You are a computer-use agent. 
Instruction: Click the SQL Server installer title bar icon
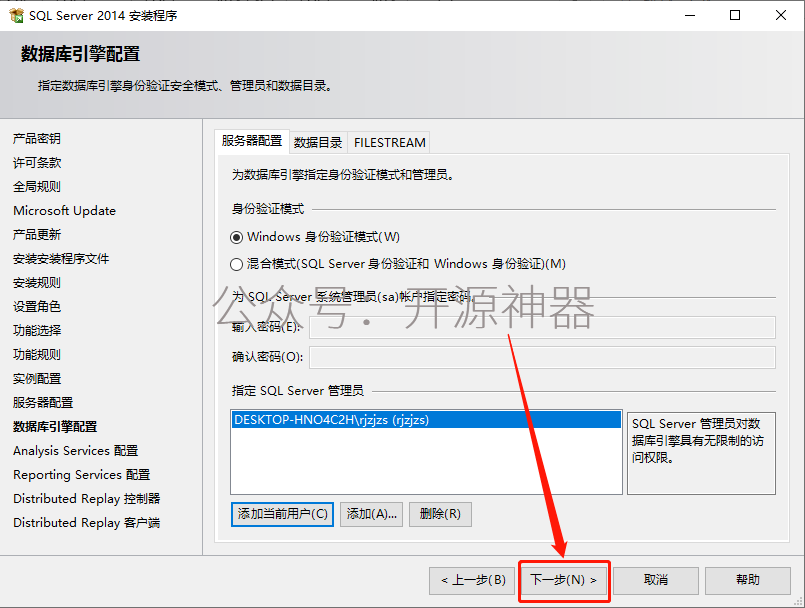[x=16, y=15]
